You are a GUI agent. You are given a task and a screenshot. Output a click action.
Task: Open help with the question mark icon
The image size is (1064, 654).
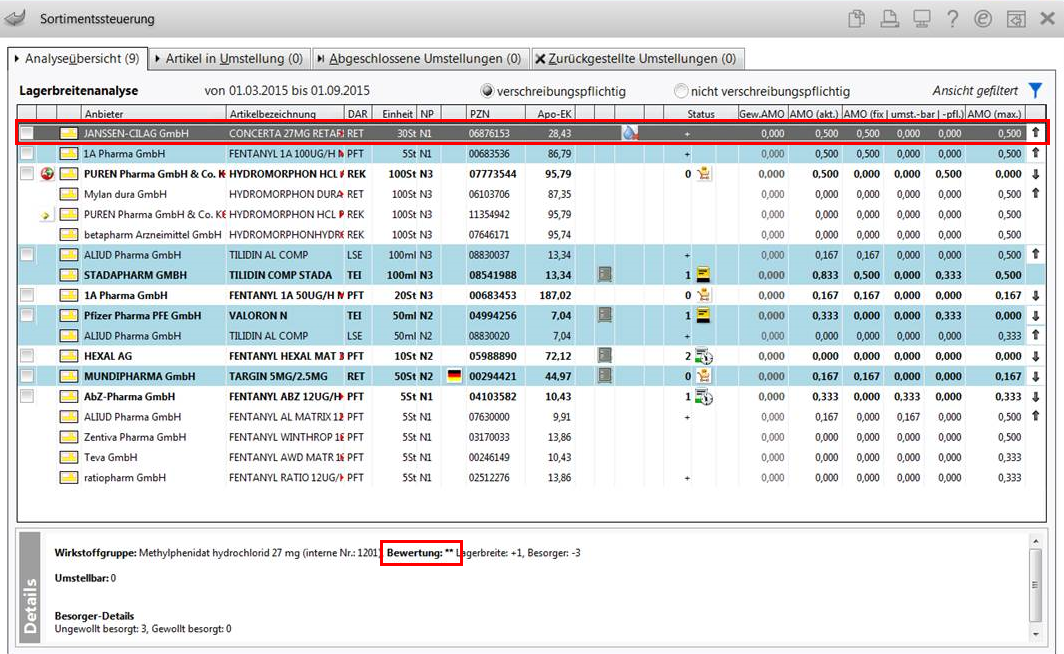click(952, 18)
